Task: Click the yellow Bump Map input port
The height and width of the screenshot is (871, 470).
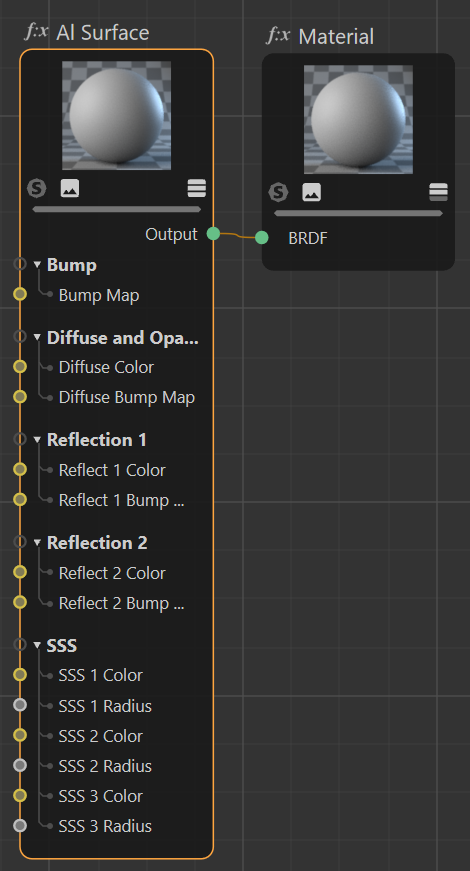Action: click(20, 294)
